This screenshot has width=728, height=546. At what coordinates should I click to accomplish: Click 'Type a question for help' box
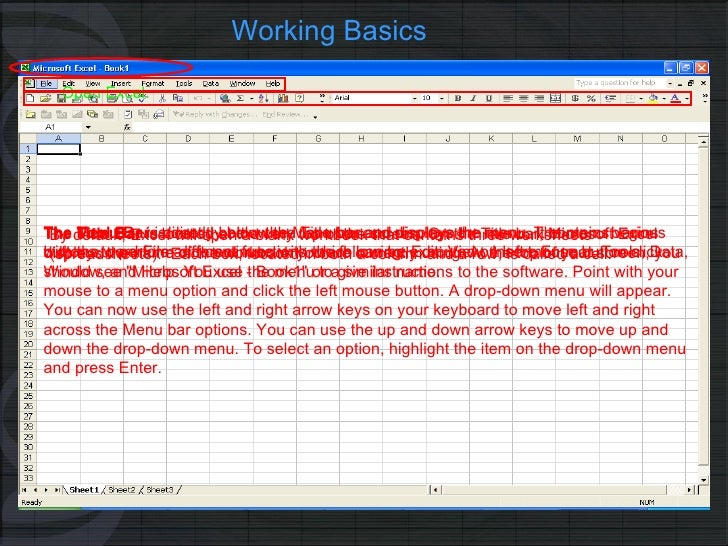pyautogui.click(x=619, y=83)
